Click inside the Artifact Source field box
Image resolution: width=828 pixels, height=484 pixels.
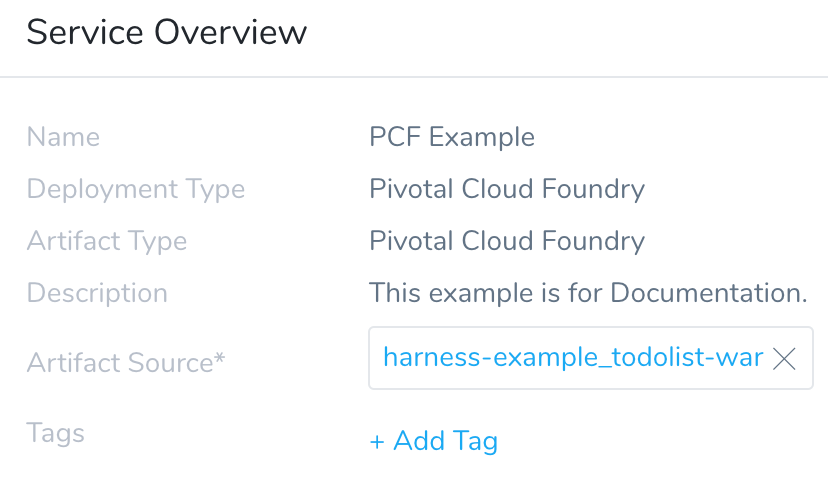pyautogui.click(x=590, y=358)
